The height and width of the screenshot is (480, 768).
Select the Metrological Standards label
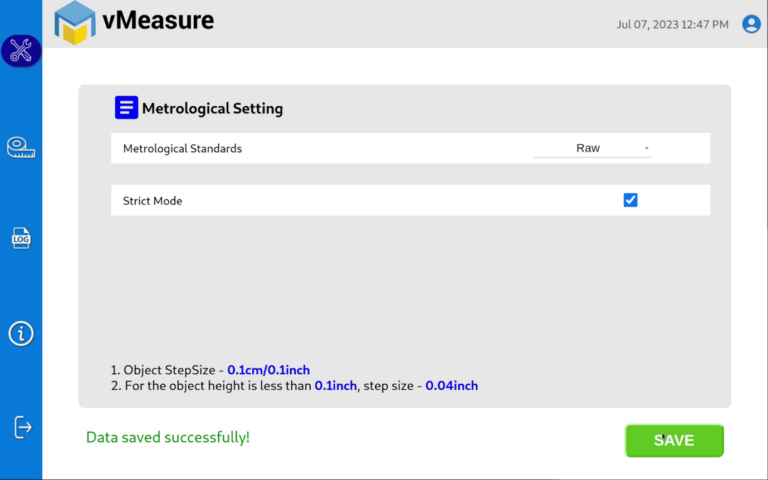(182, 148)
